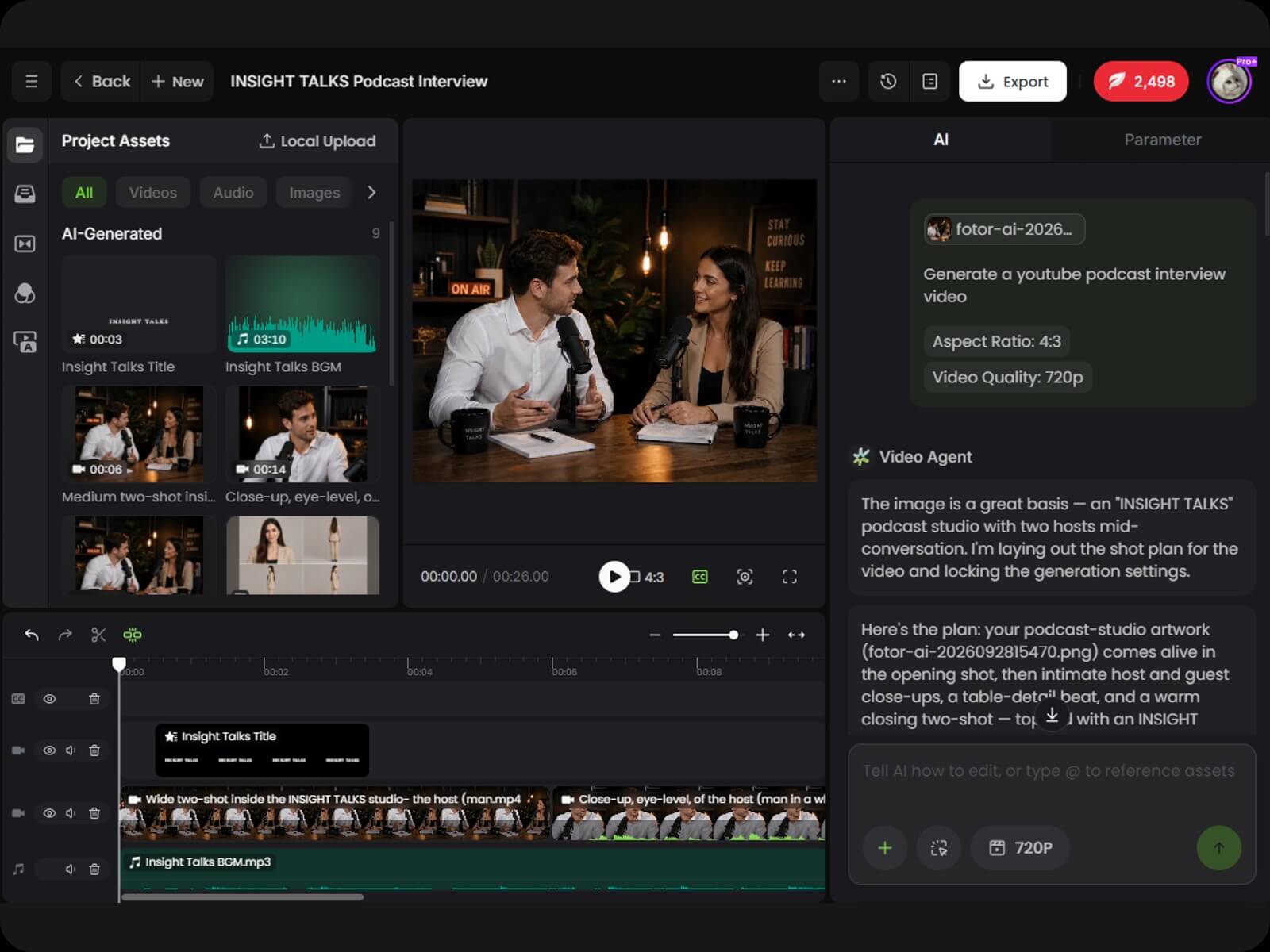Image resolution: width=1270 pixels, height=952 pixels.
Task: Hide the Wide two-shot video track
Action: (x=49, y=813)
